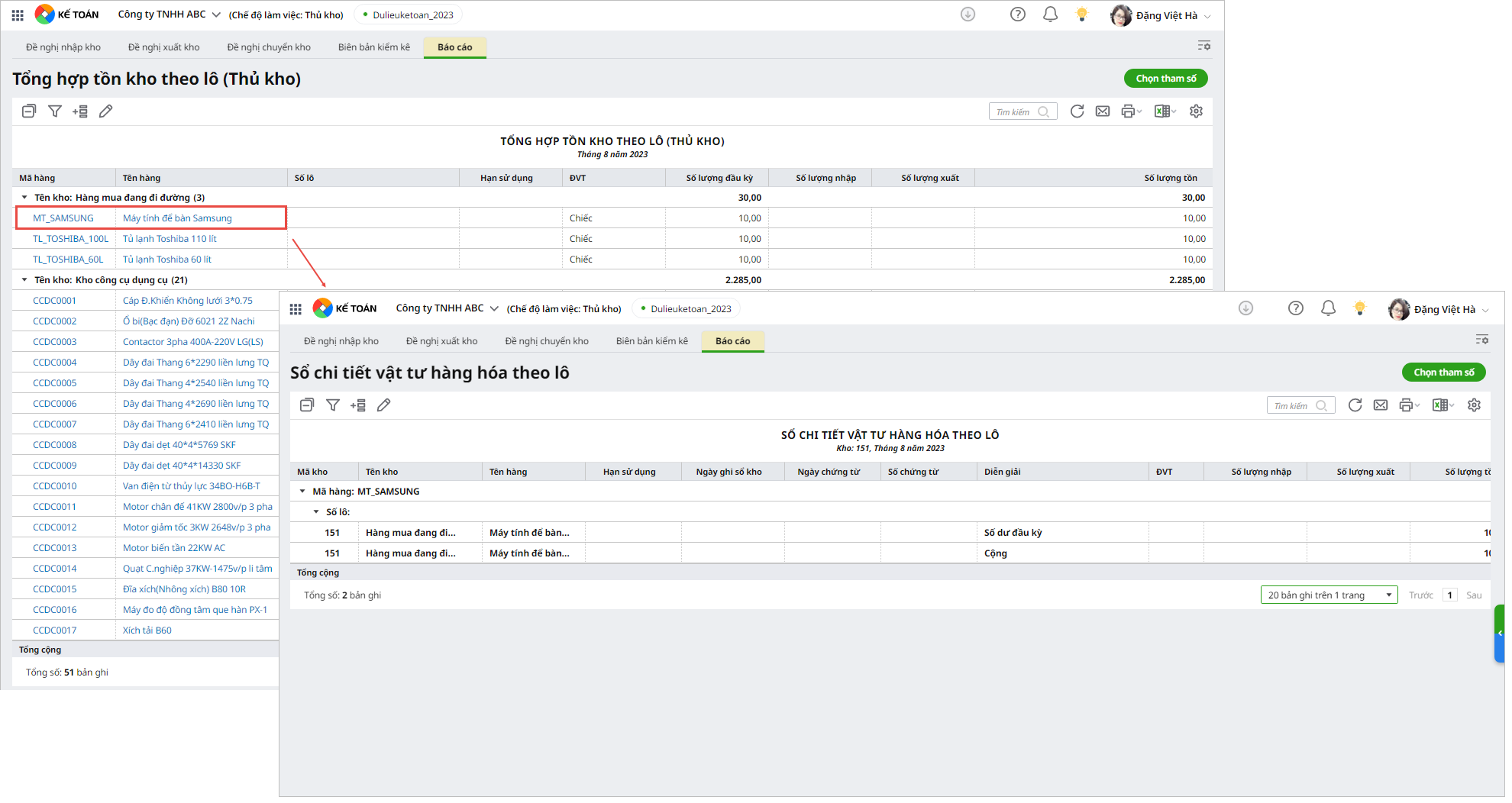The width and height of the screenshot is (1512, 803).
Task: Open the notification bell in the lower window
Action: pyautogui.click(x=1328, y=308)
